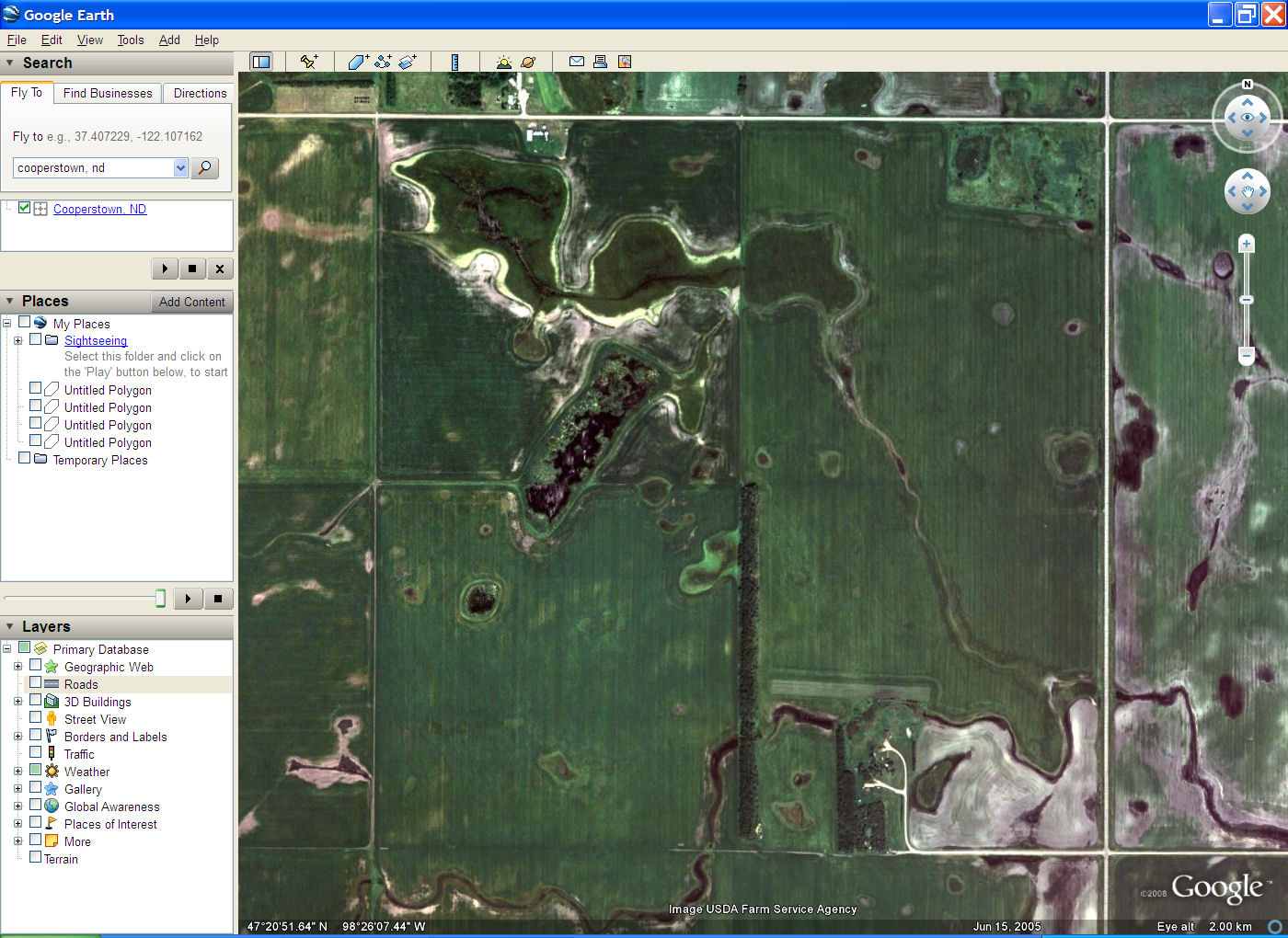1288x938 pixels.
Task: Collapse the Layers panel header triangle
Action: (10, 627)
